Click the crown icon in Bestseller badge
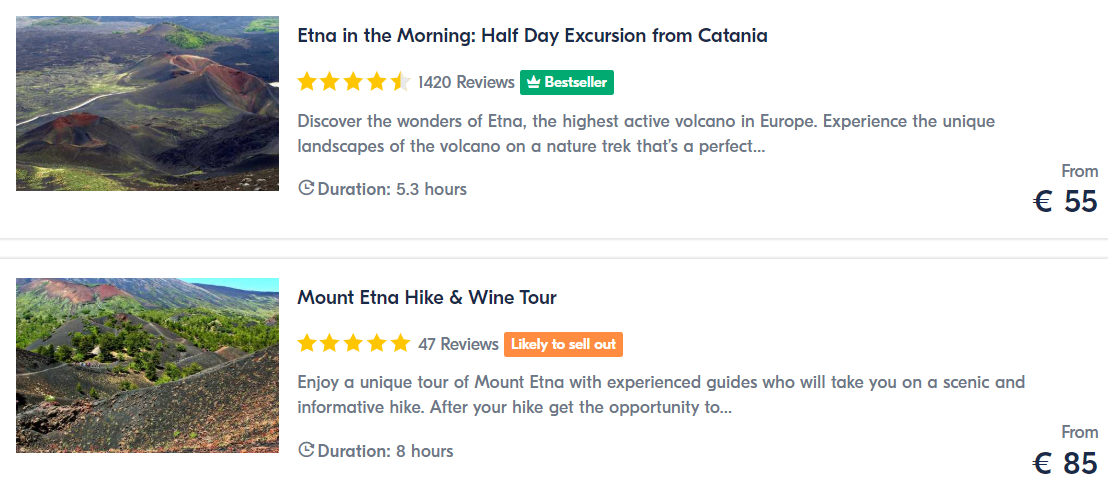The height and width of the screenshot is (488, 1108). click(x=534, y=83)
